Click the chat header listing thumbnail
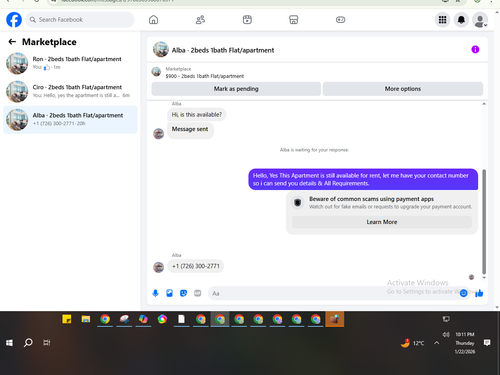Viewport: 500px width, 375px height. click(x=161, y=50)
